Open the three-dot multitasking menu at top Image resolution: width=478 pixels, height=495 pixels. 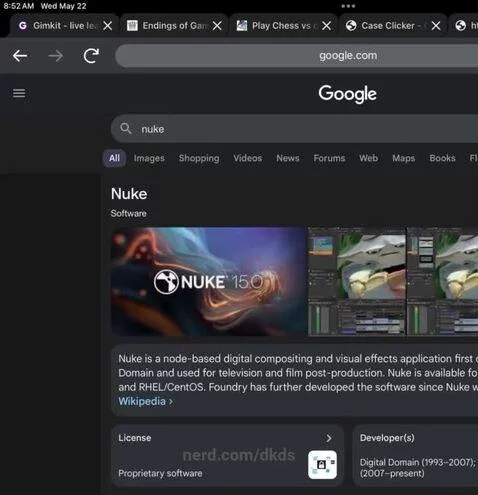(348, 6)
